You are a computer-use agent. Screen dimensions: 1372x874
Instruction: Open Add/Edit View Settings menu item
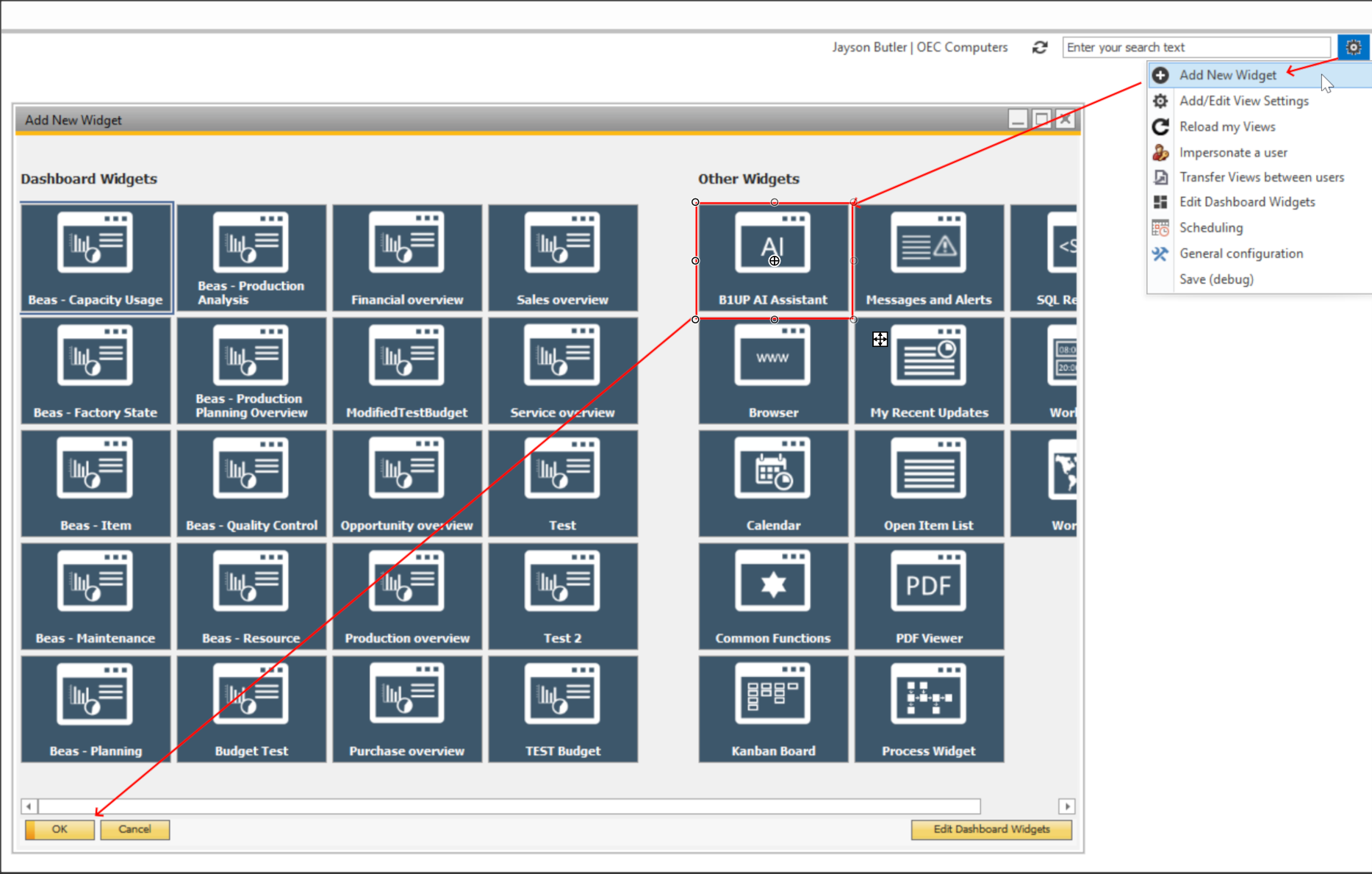tap(1243, 101)
